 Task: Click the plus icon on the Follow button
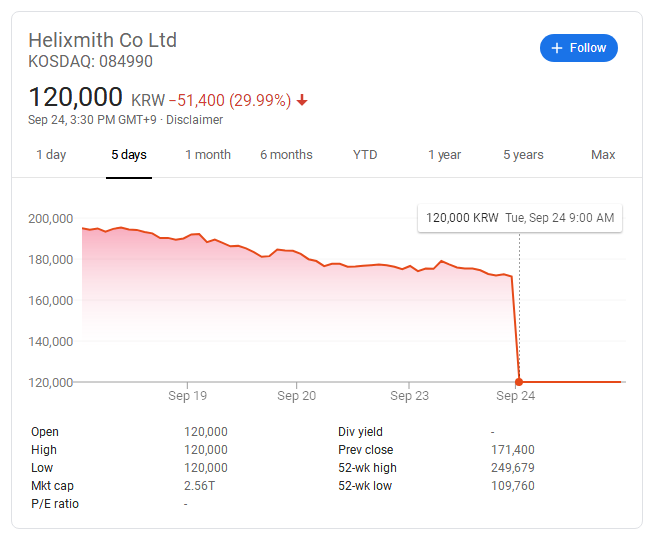556,48
